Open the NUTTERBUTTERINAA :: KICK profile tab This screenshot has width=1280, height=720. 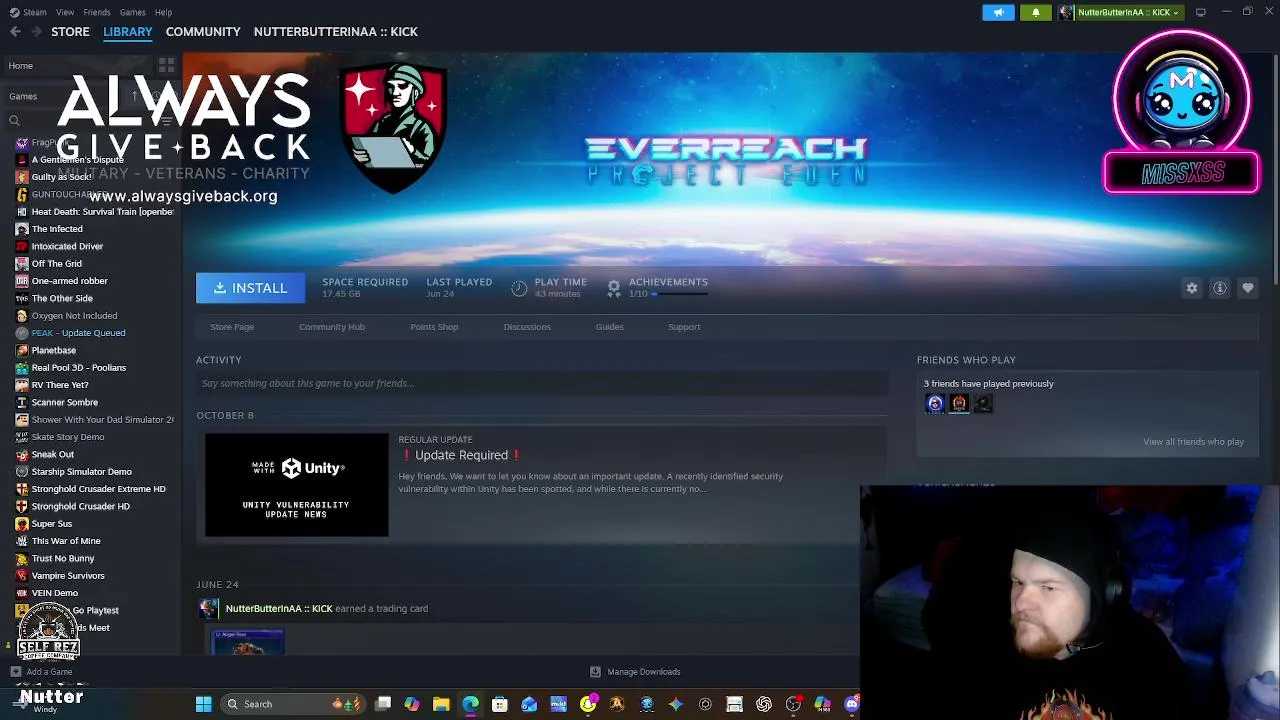[x=336, y=32]
